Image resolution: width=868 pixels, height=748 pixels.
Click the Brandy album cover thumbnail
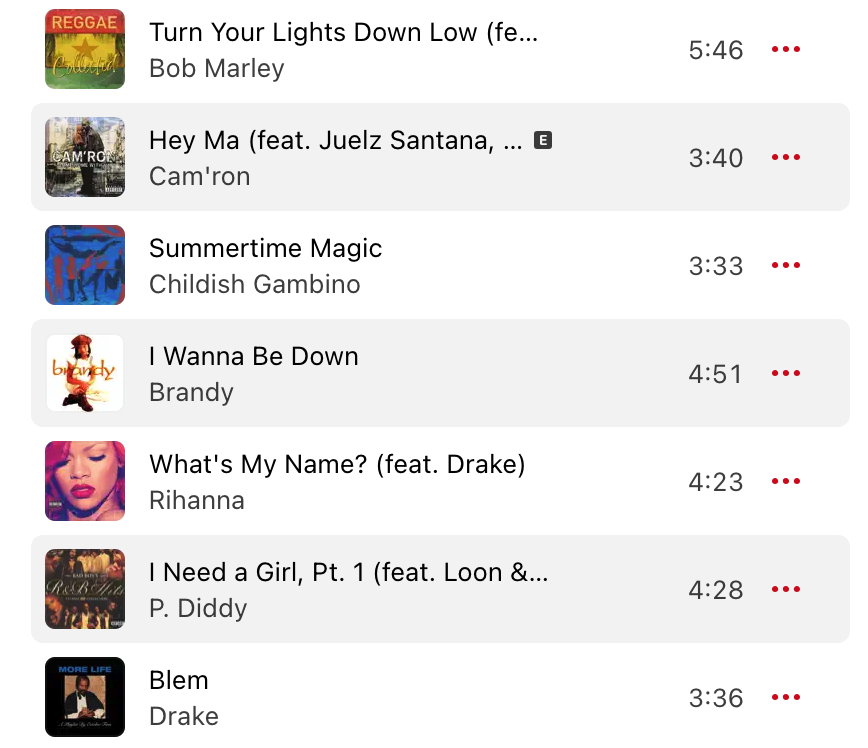pos(85,373)
